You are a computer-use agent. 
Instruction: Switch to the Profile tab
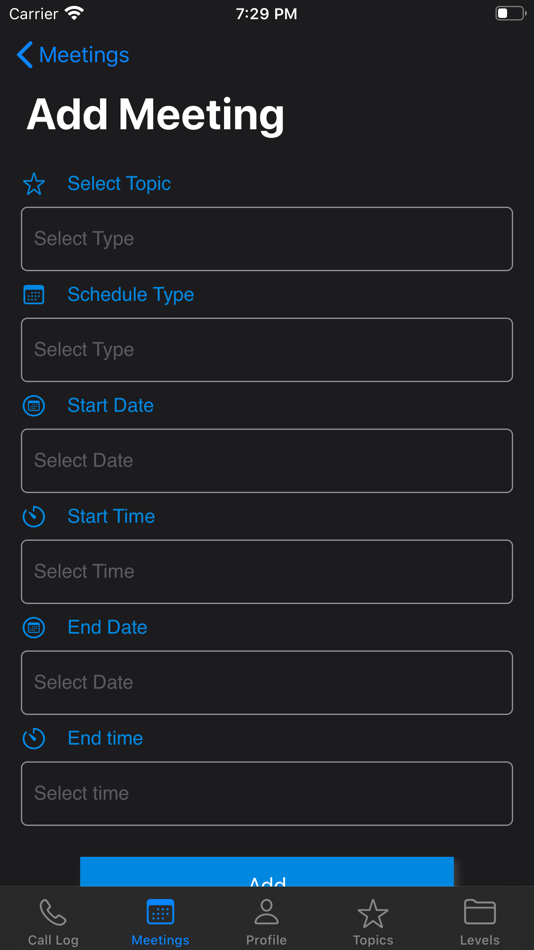pos(267,922)
